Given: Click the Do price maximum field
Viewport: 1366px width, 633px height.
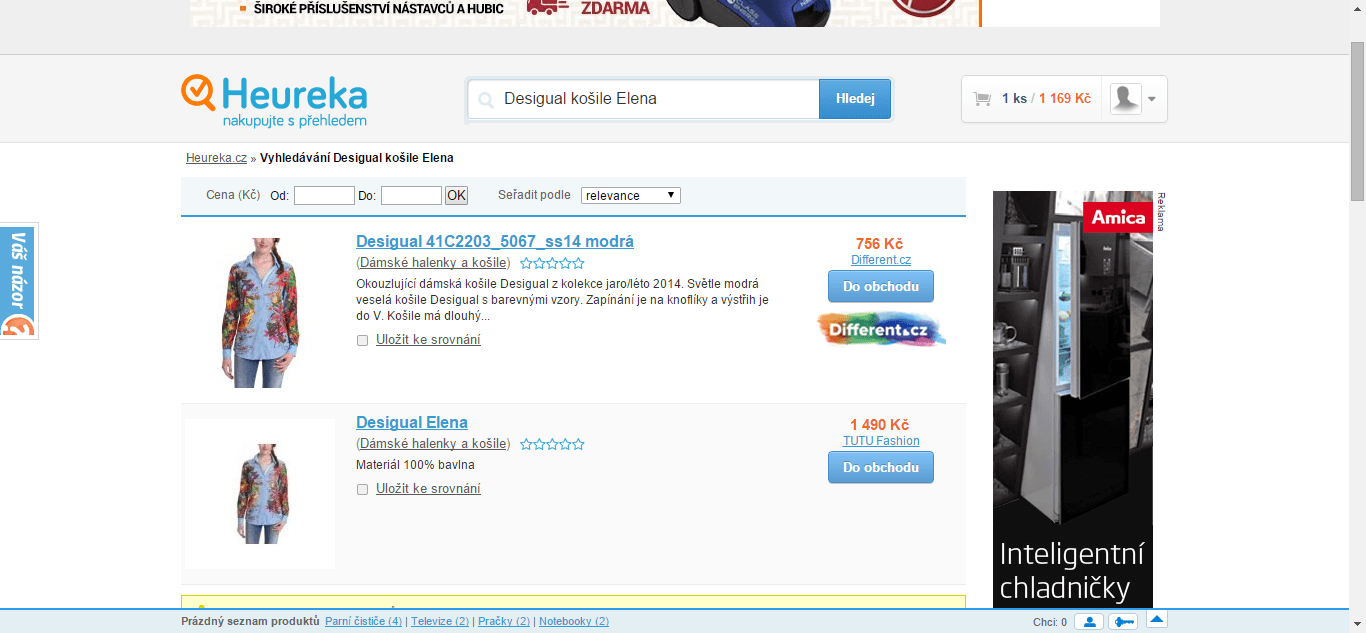Looking at the screenshot, I should click(x=411, y=196).
